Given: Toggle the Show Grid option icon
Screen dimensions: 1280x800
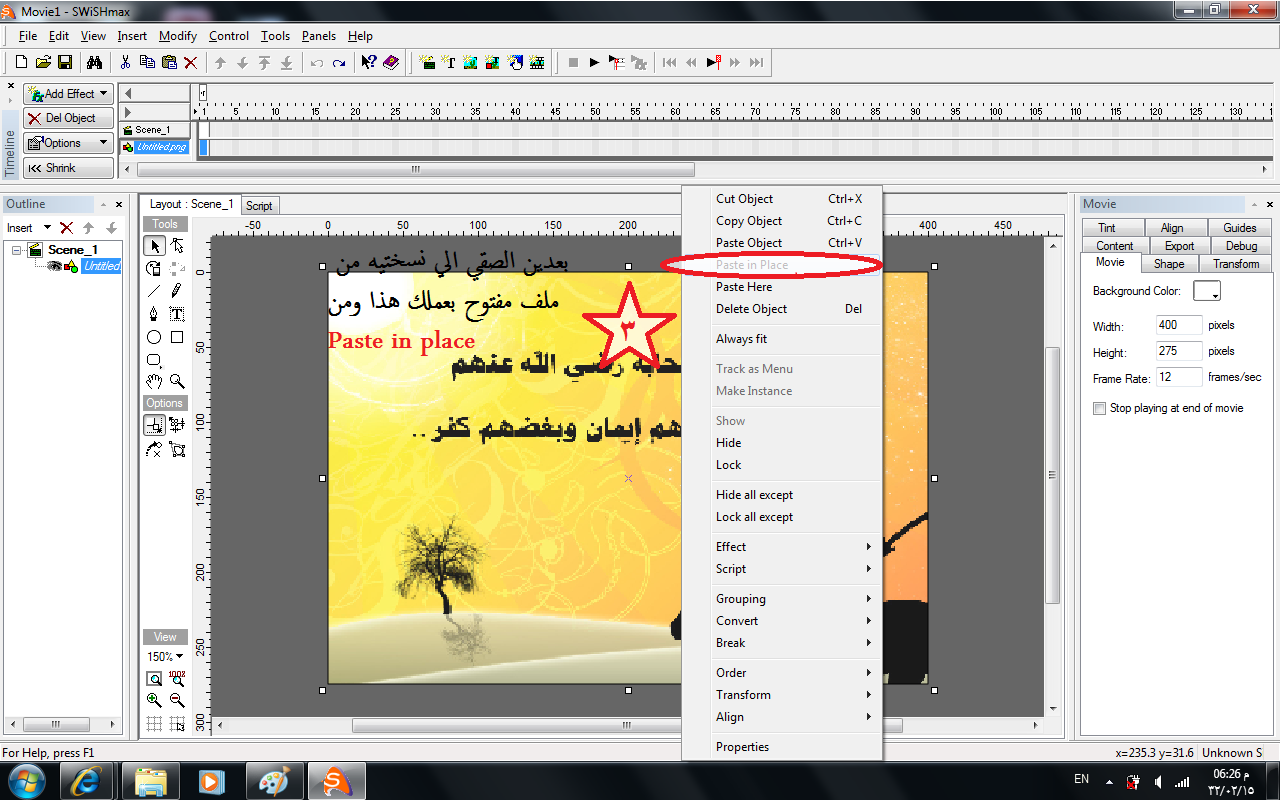Looking at the screenshot, I should [x=154, y=724].
